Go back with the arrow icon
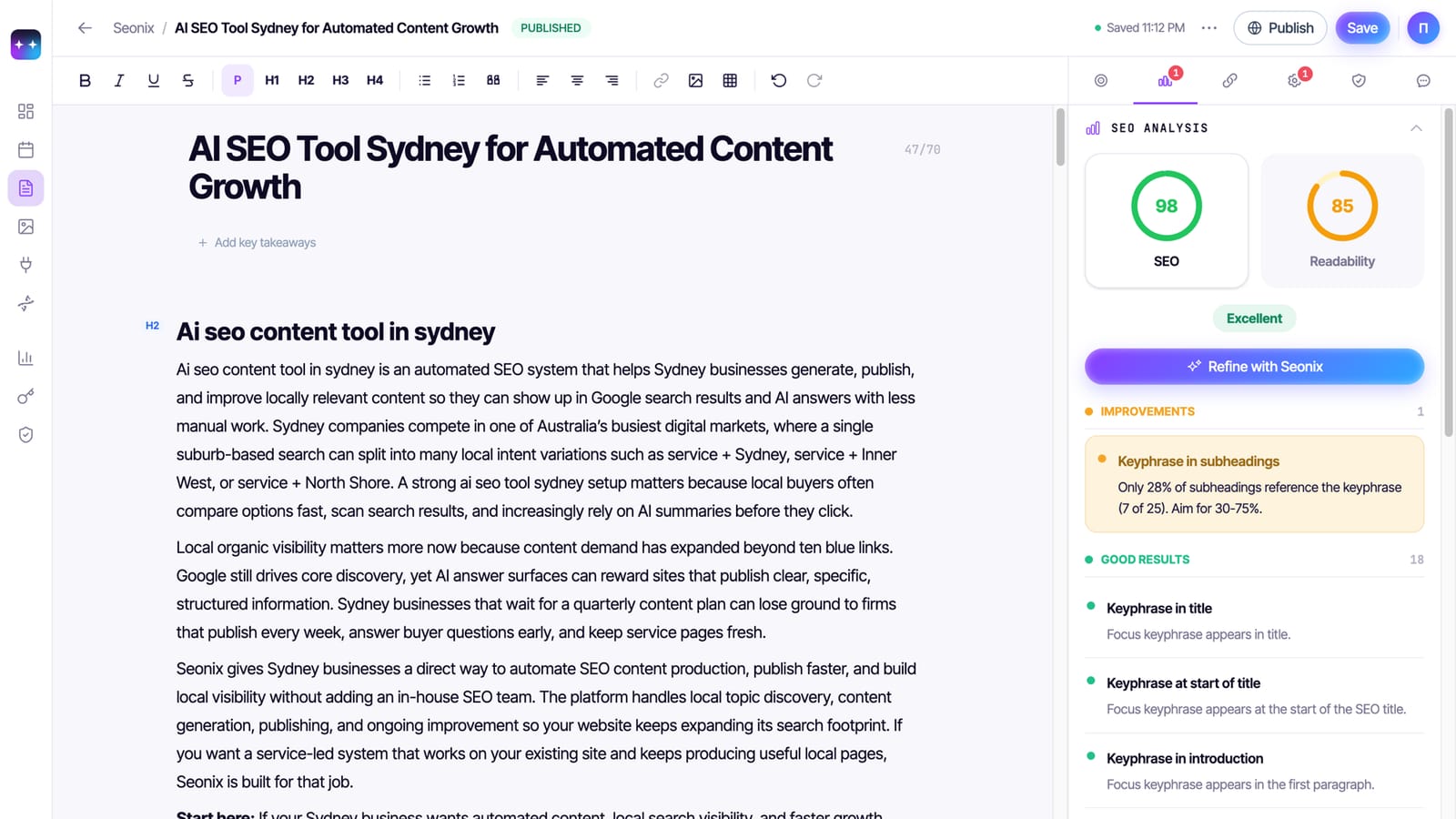Screen dimensions: 1456x819 [x=85, y=28]
